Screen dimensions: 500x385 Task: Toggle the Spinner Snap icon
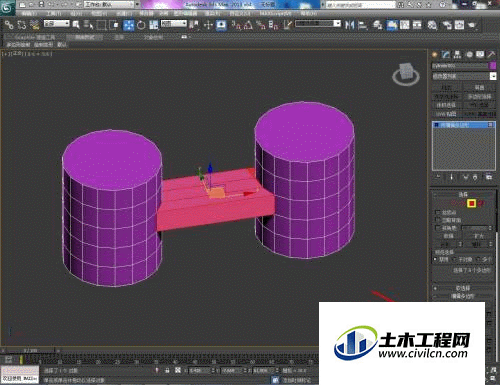273,25
